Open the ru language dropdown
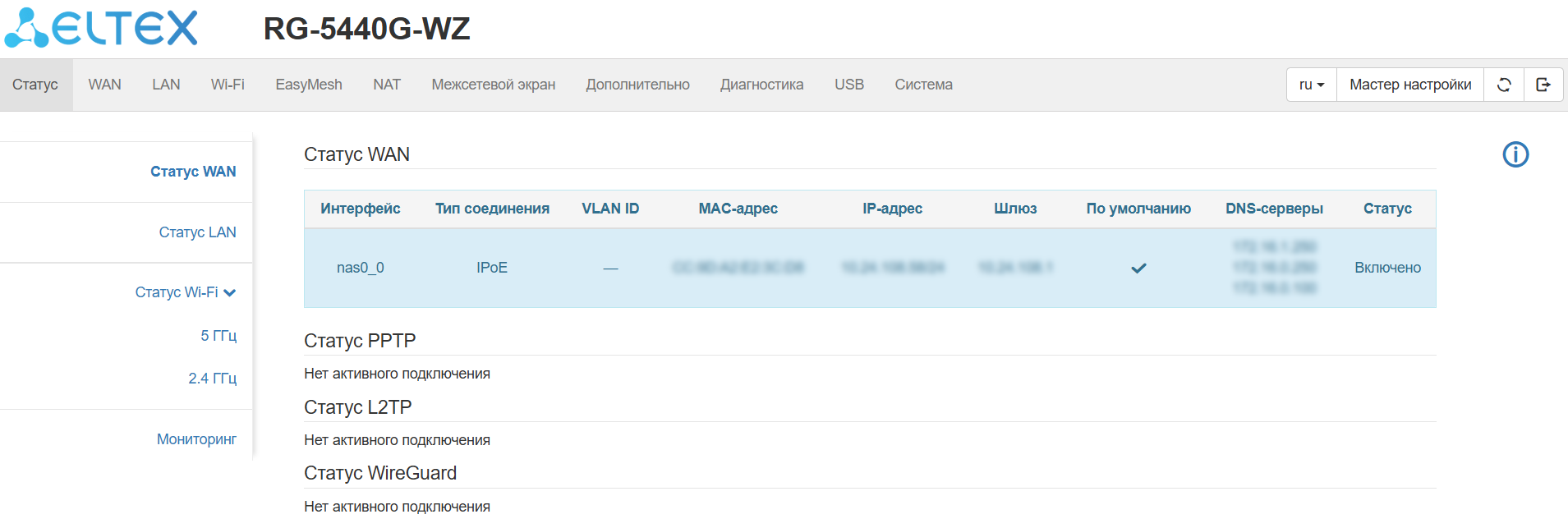Screen dimensions: 1568x528 tap(1312, 85)
